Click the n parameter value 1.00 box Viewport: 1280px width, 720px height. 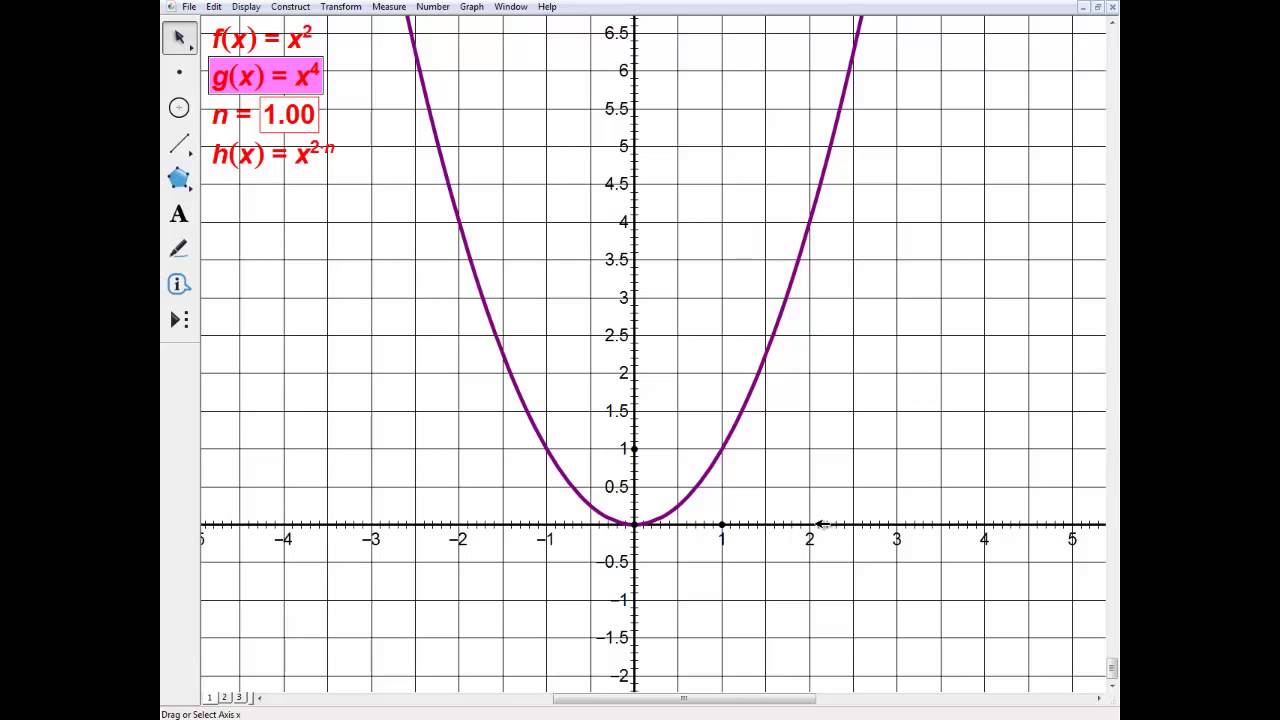[289, 114]
